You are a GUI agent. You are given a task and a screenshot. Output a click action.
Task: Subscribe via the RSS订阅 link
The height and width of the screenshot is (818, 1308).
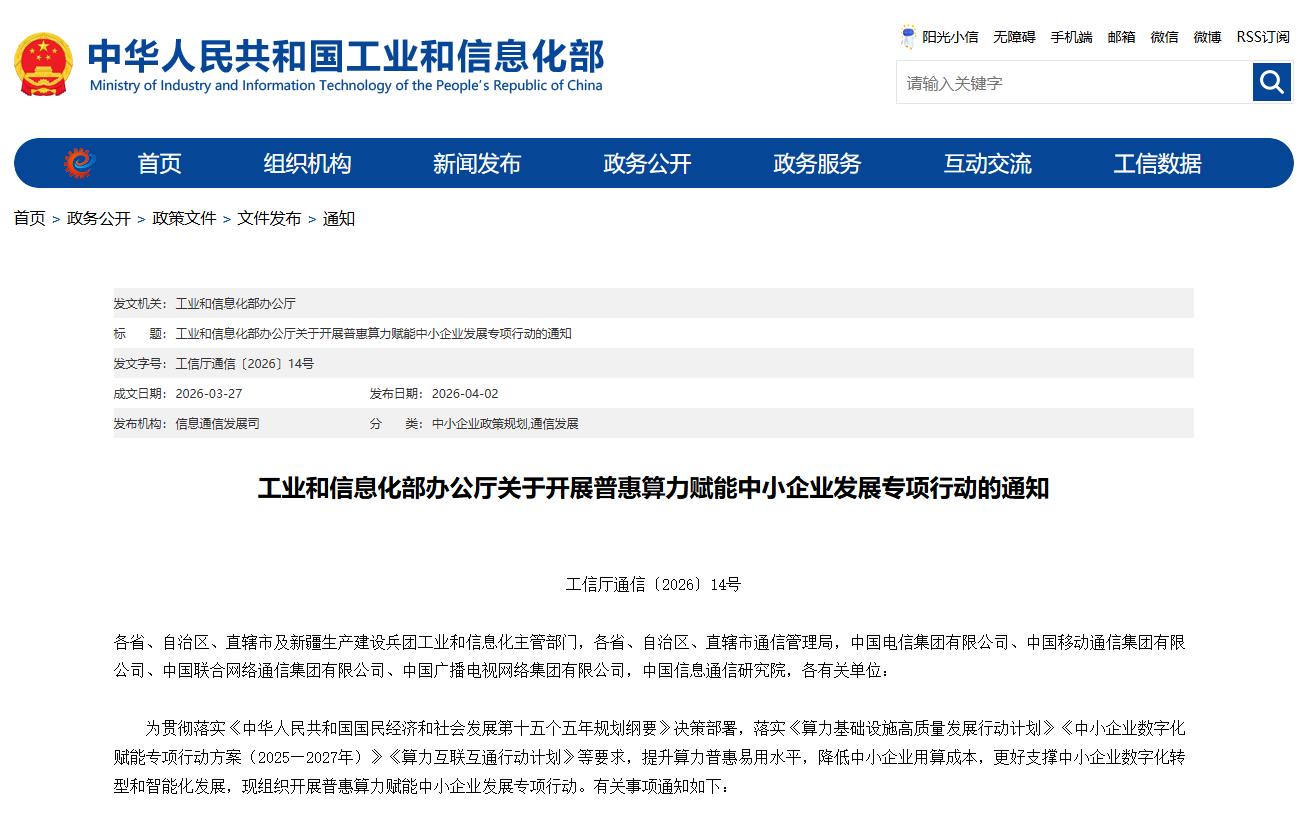[1263, 37]
